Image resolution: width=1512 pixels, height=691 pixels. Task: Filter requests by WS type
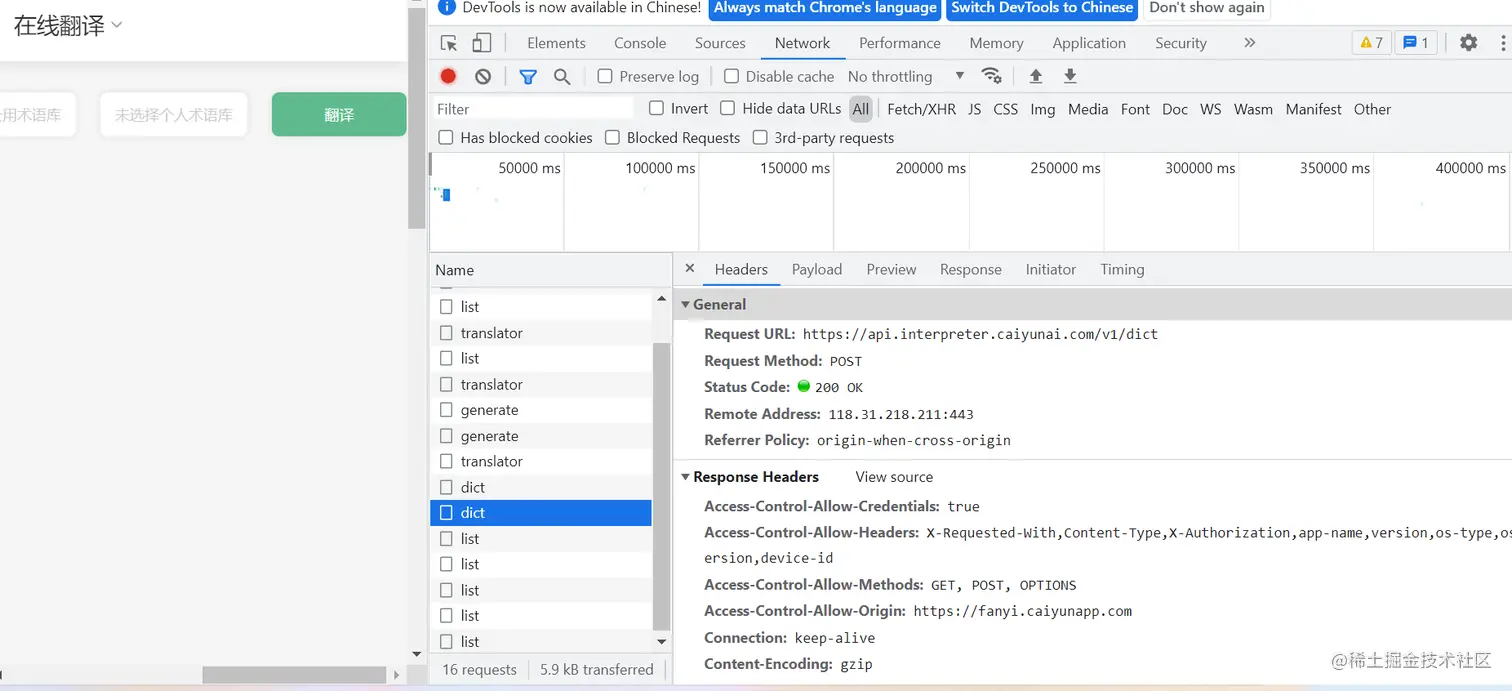point(1210,109)
